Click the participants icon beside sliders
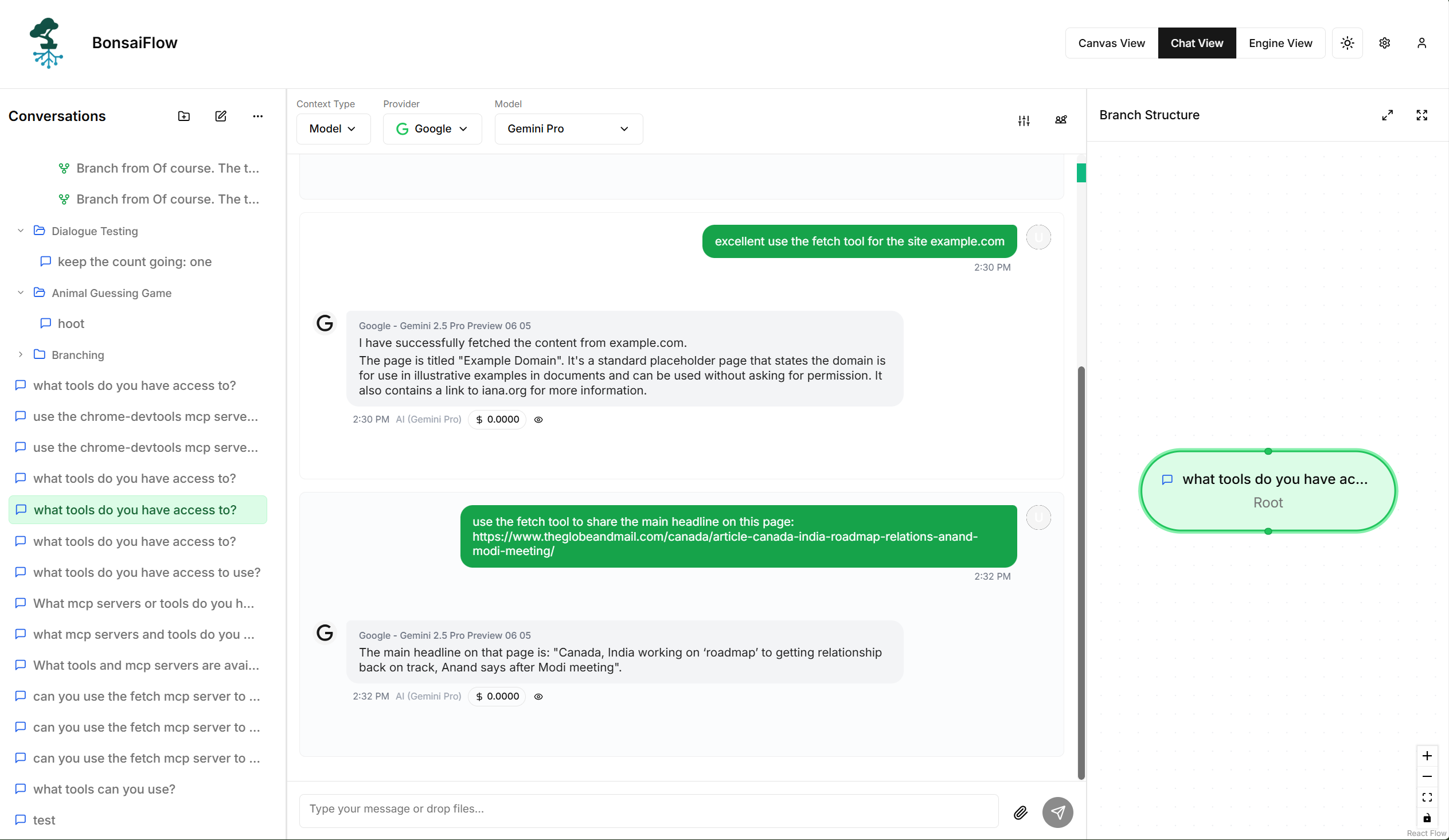The image size is (1449, 840). click(1061, 120)
